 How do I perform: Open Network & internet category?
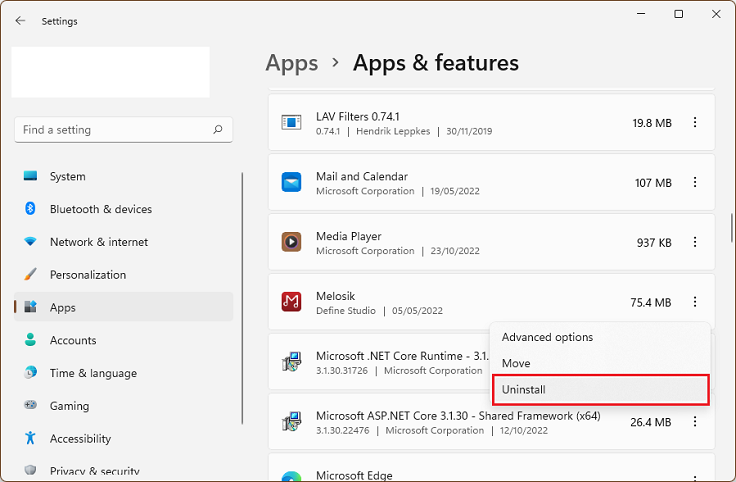(x=123, y=242)
